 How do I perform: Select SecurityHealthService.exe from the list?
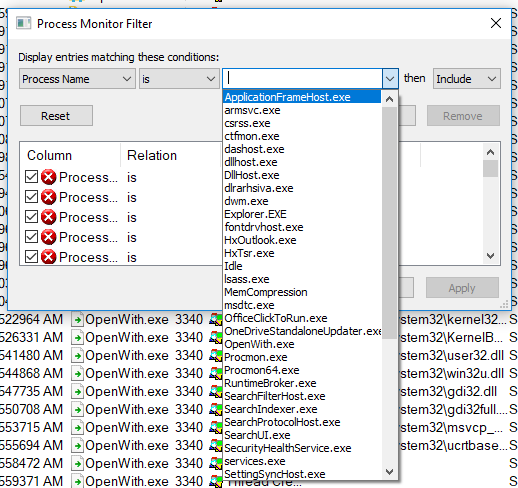tap(302, 448)
